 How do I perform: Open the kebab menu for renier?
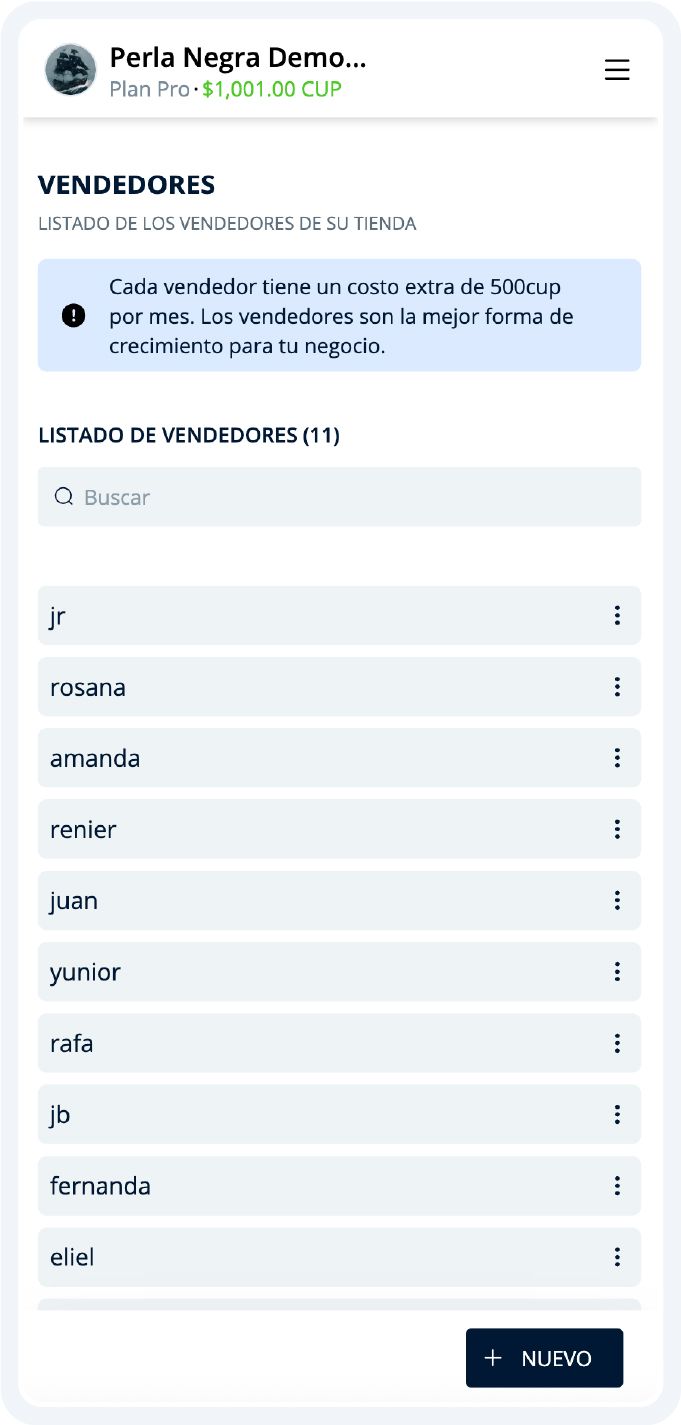coord(618,829)
